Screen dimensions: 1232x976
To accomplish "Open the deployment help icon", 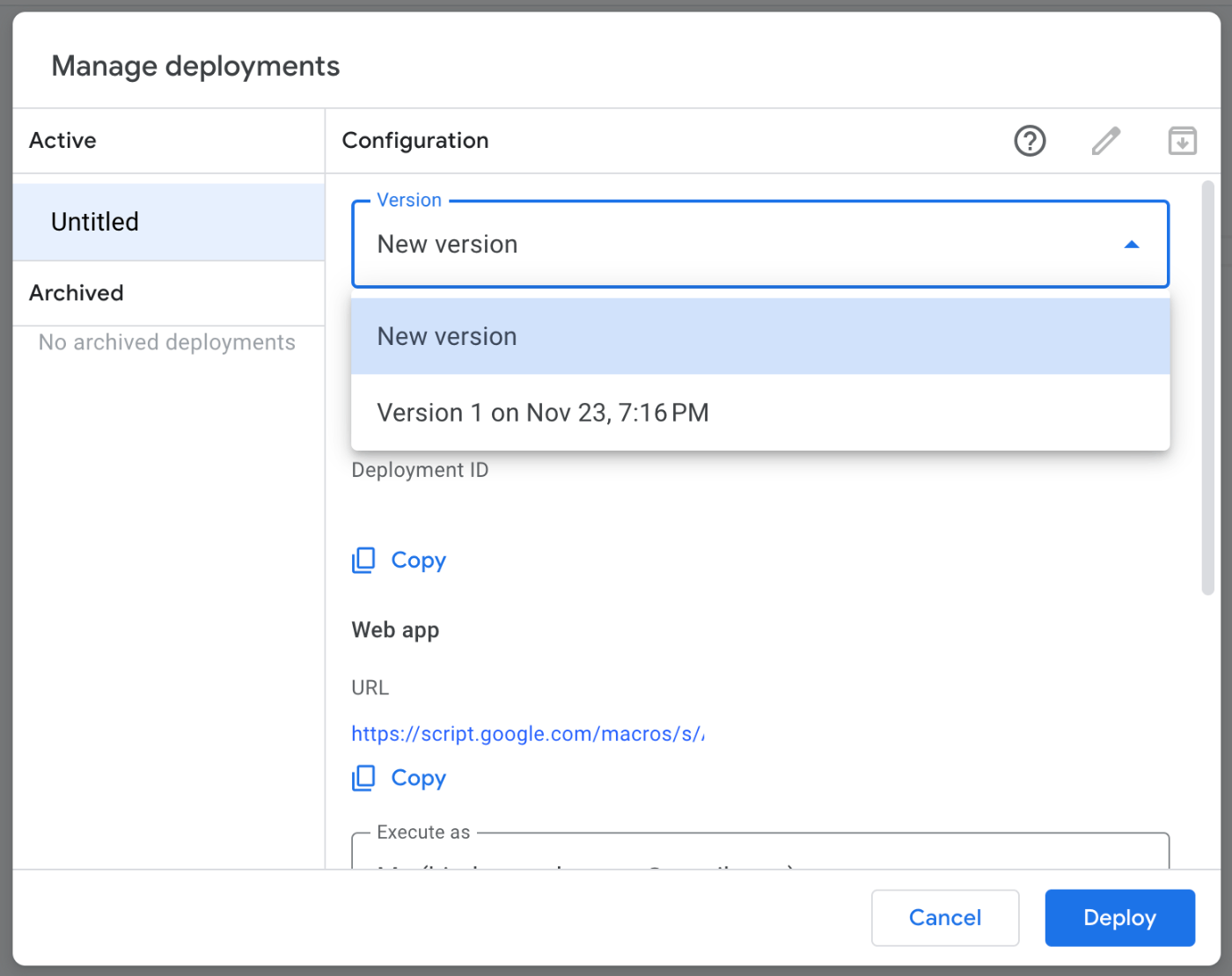I will pyautogui.click(x=1030, y=141).
